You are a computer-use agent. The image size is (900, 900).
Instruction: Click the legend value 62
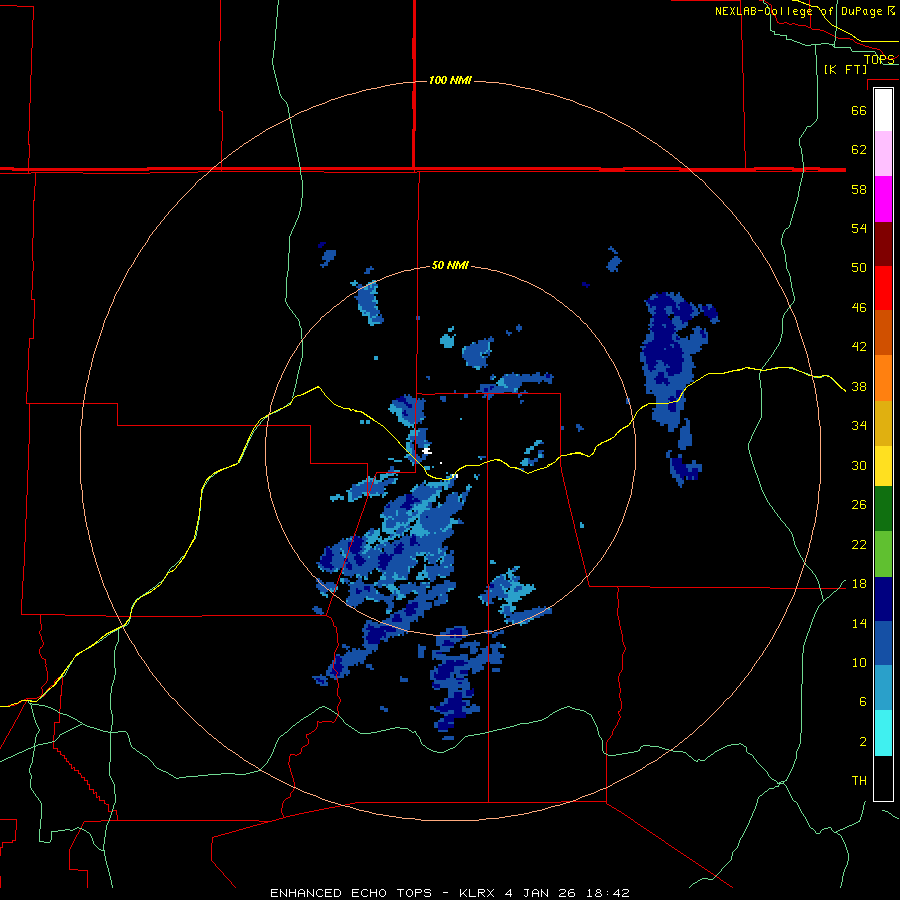pyautogui.click(x=859, y=149)
